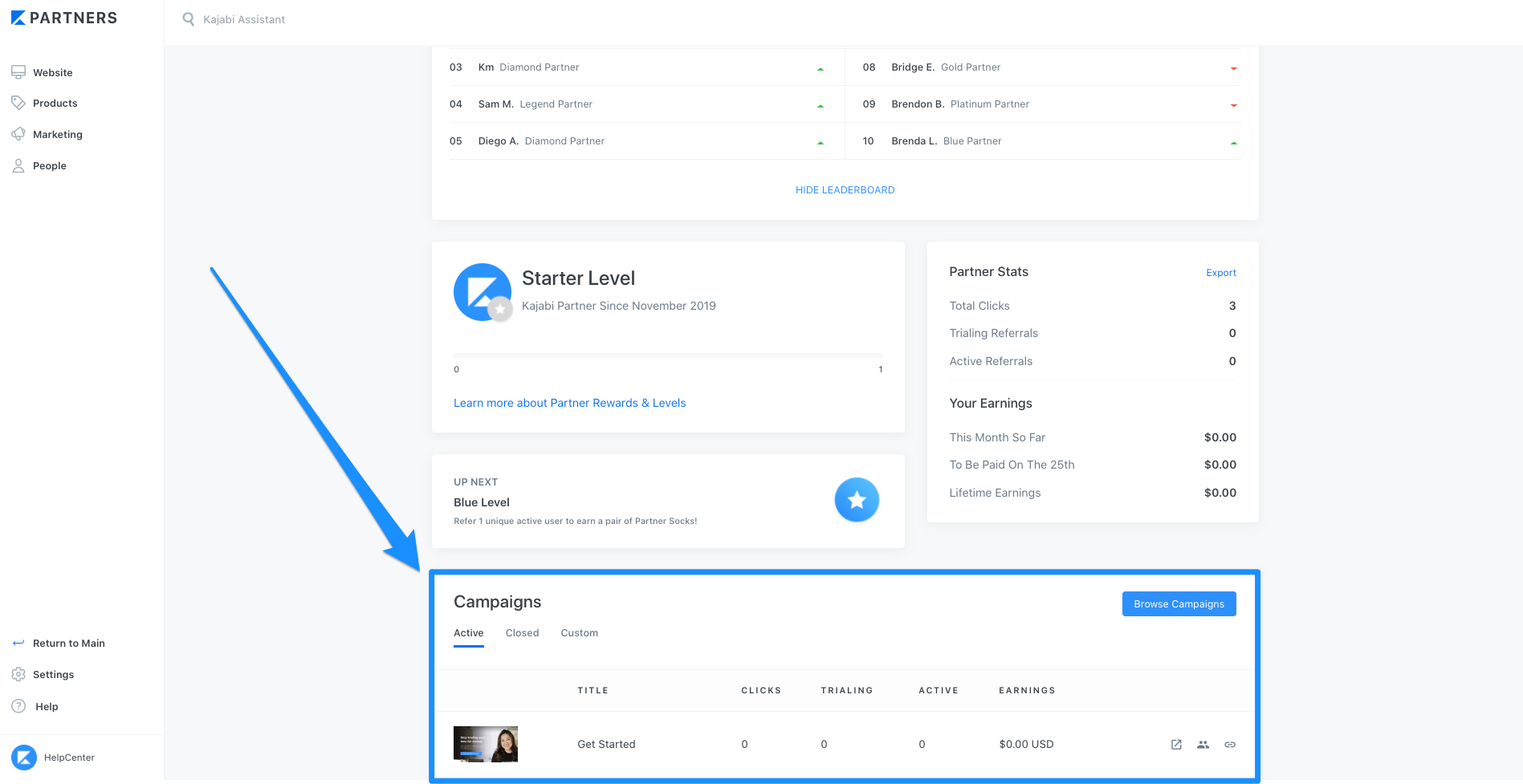The height and width of the screenshot is (784, 1523).
Task: Click the Starter Level Kajabi badge
Action: tap(483, 292)
